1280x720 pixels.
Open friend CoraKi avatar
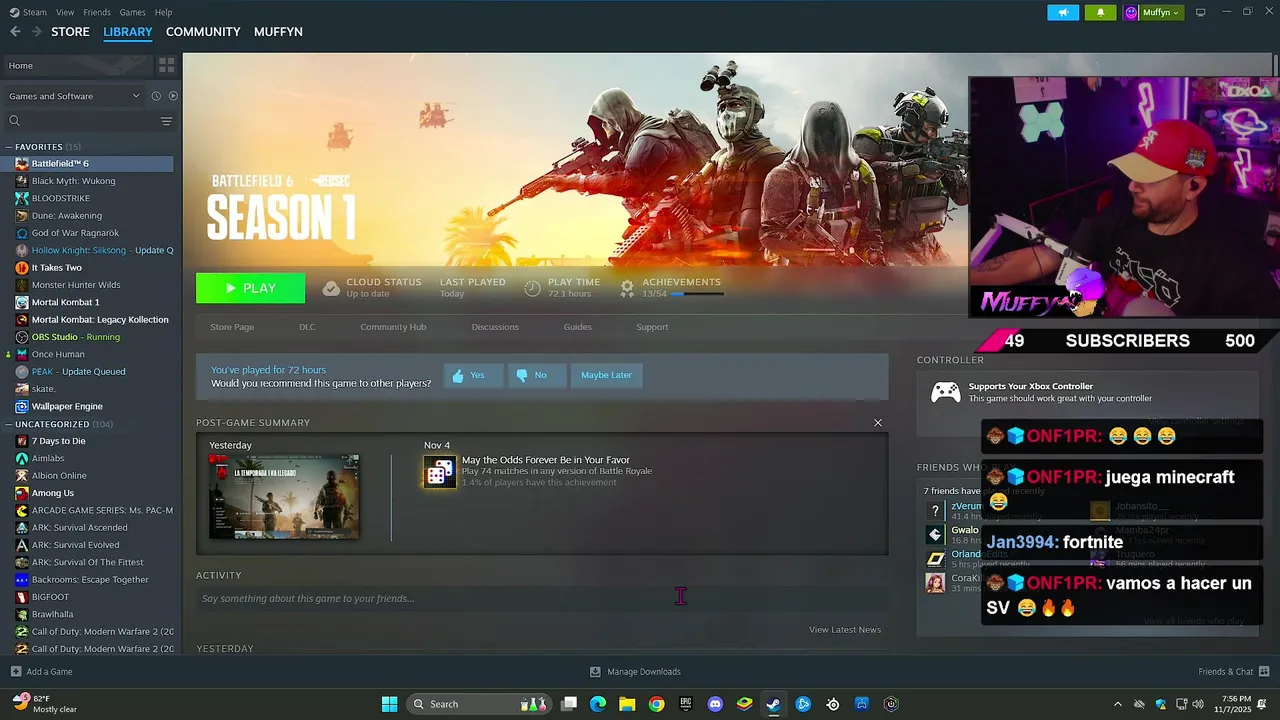click(935, 583)
